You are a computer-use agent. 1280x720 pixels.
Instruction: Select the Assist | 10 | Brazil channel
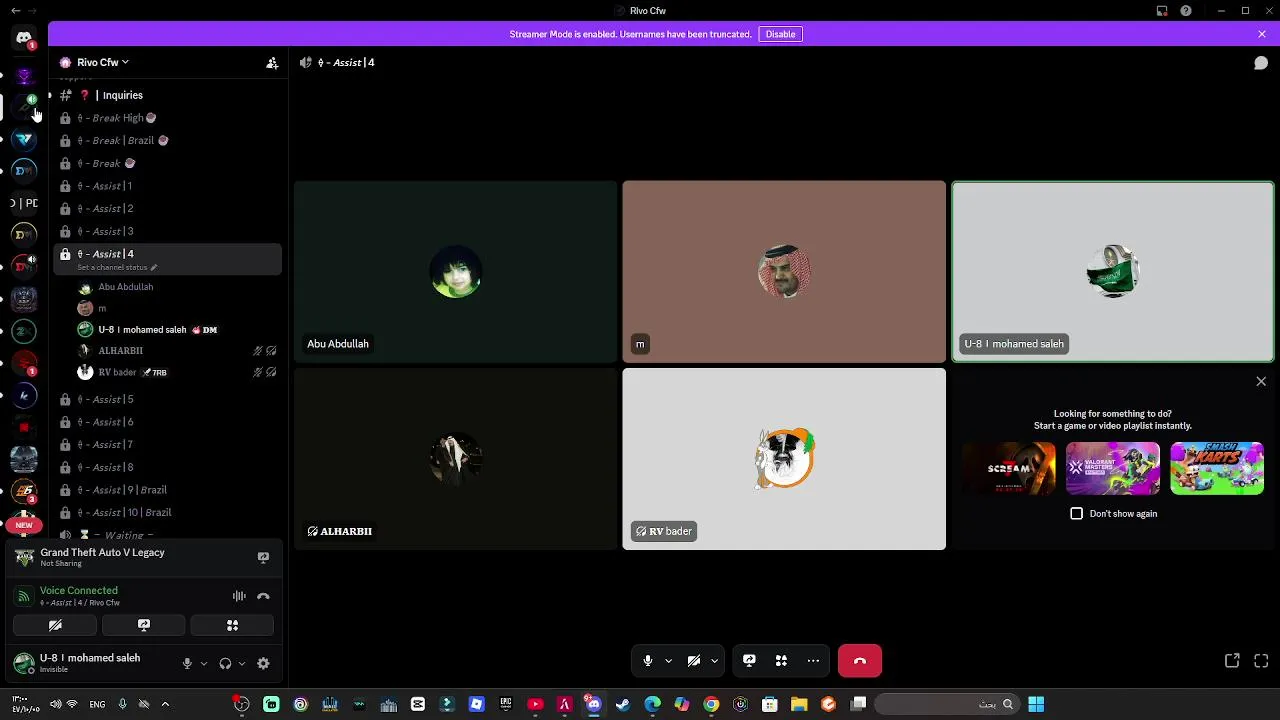167,512
